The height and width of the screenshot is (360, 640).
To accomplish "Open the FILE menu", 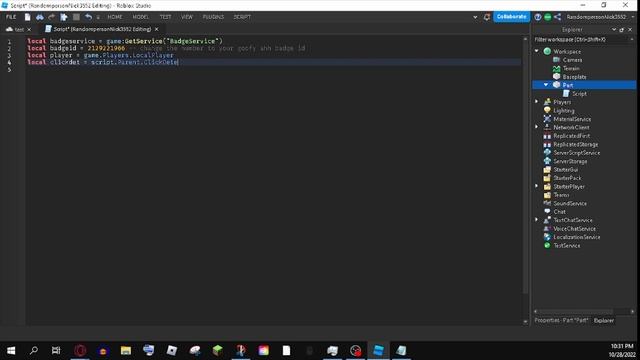I will (x=11, y=17).
